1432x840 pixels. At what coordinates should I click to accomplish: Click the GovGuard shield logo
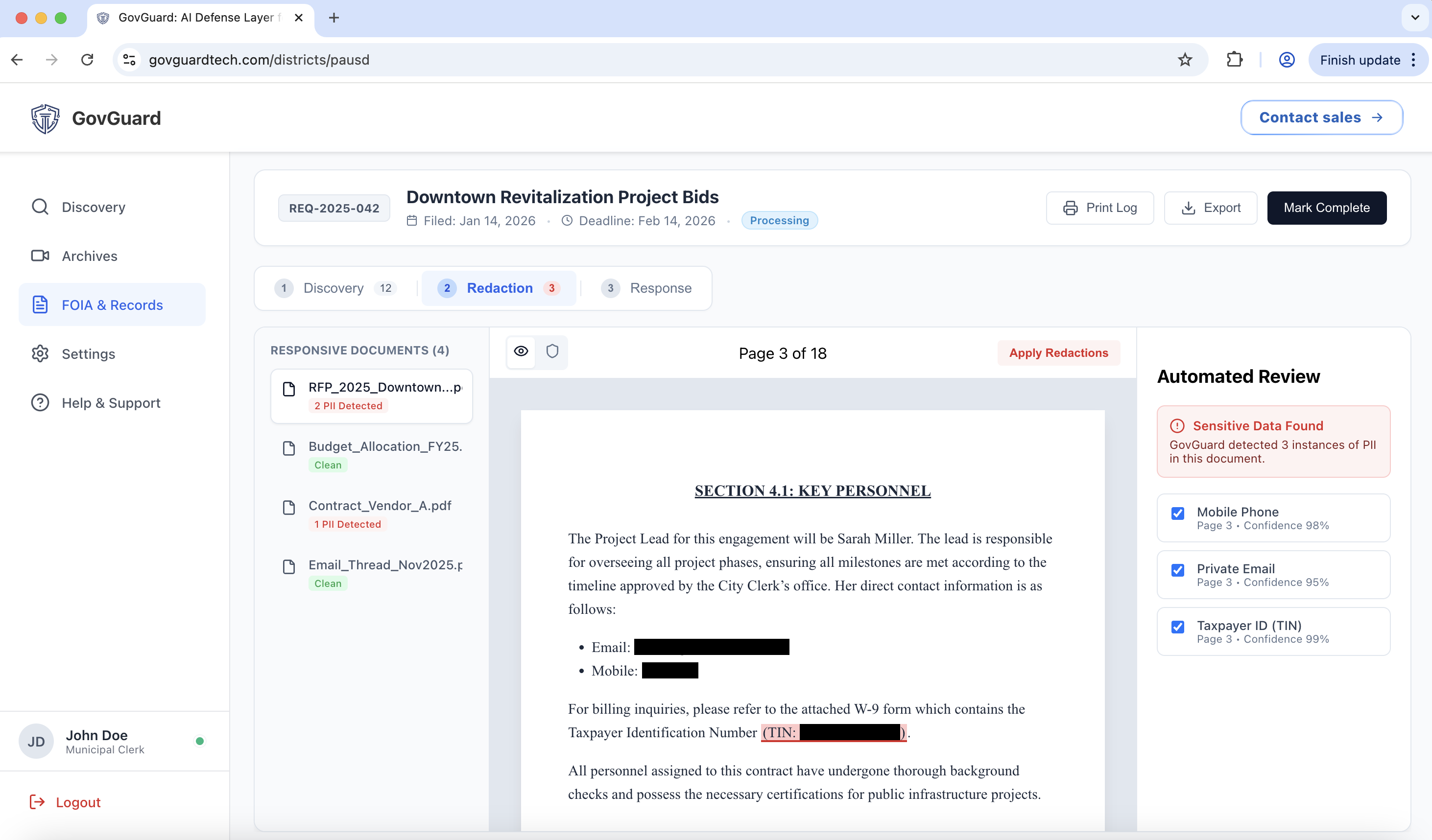[x=45, y=118]
